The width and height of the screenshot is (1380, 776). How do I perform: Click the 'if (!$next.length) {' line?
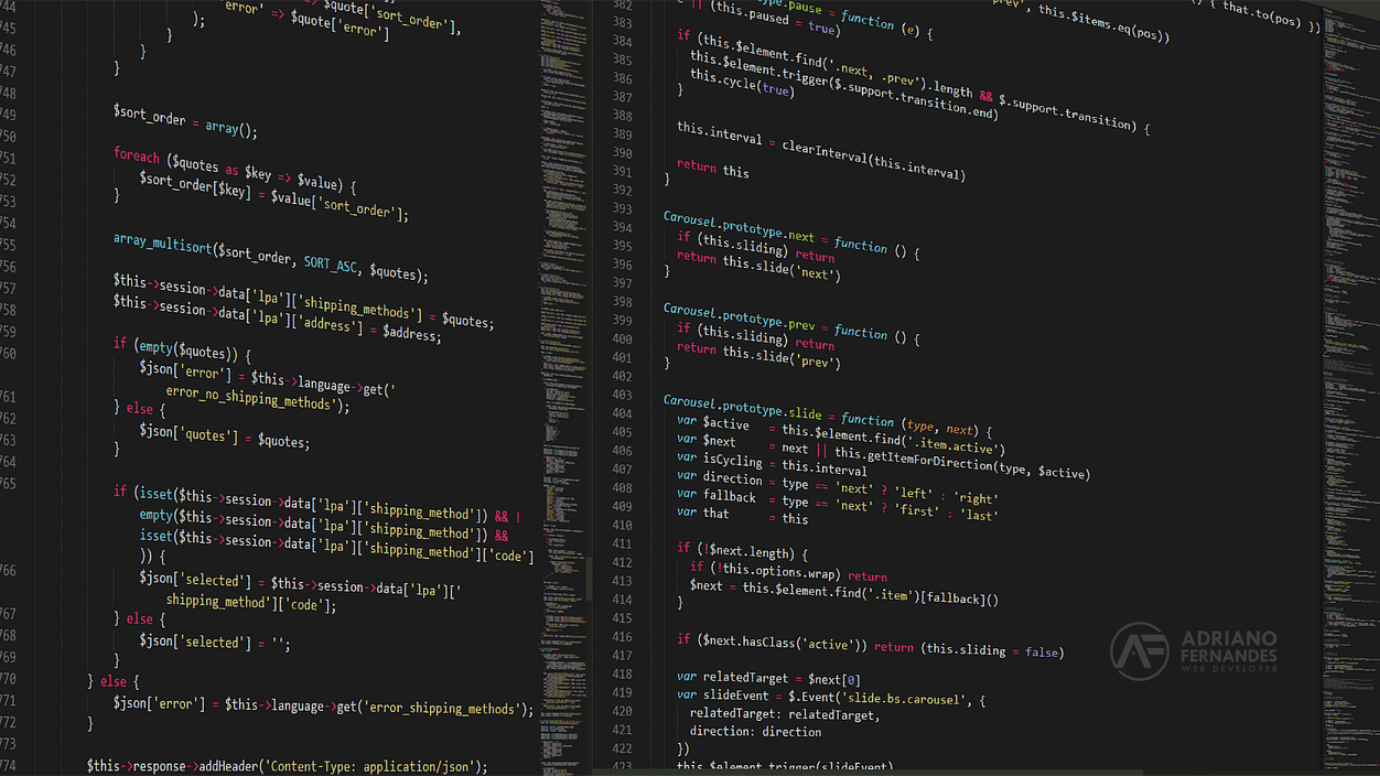click(742, 550)
